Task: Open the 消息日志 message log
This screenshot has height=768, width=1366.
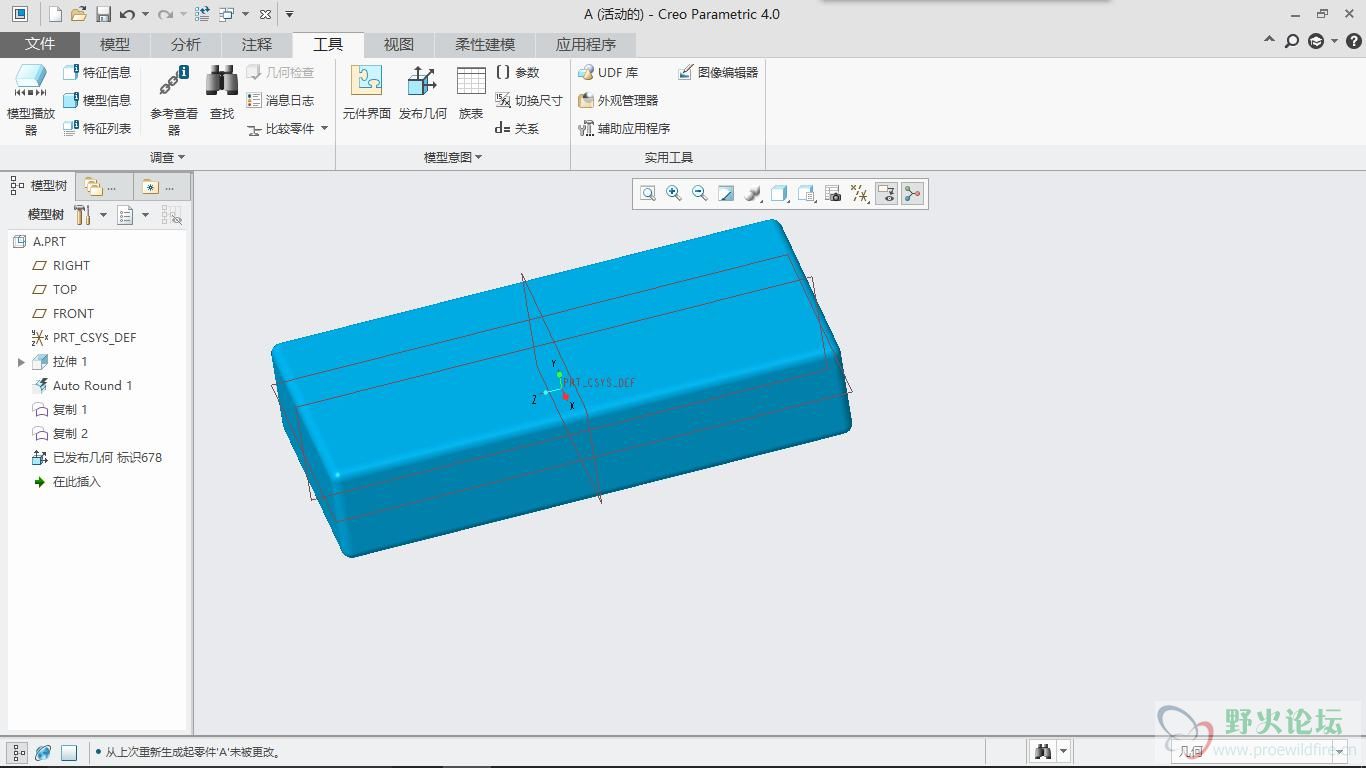Action: pyautogui.click(x=281, y=101)
